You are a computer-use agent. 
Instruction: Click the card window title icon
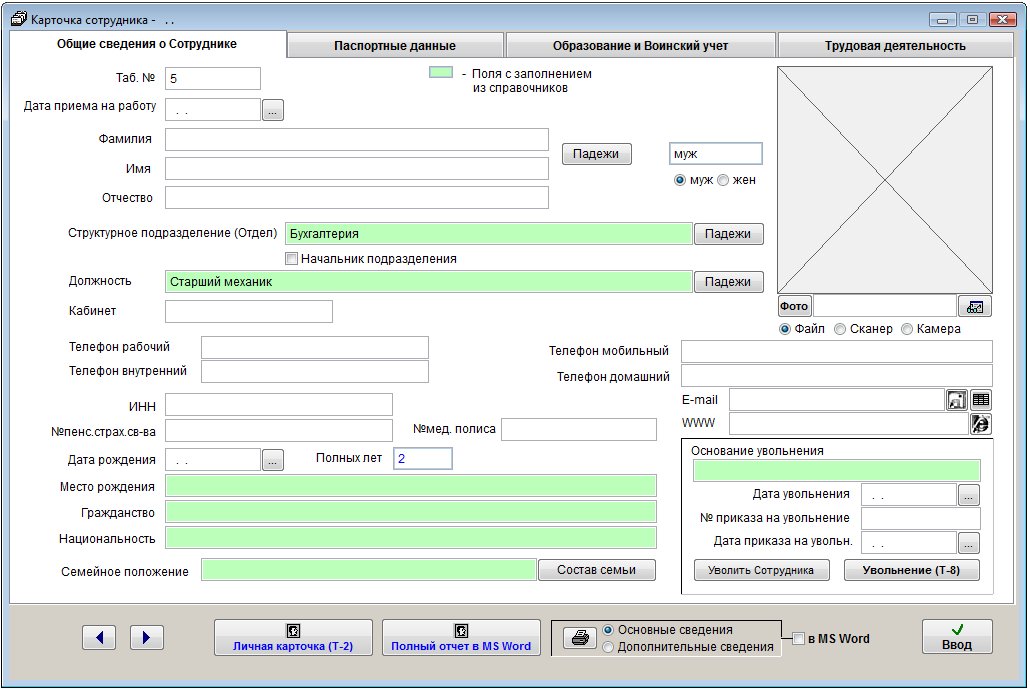point(19,19)
